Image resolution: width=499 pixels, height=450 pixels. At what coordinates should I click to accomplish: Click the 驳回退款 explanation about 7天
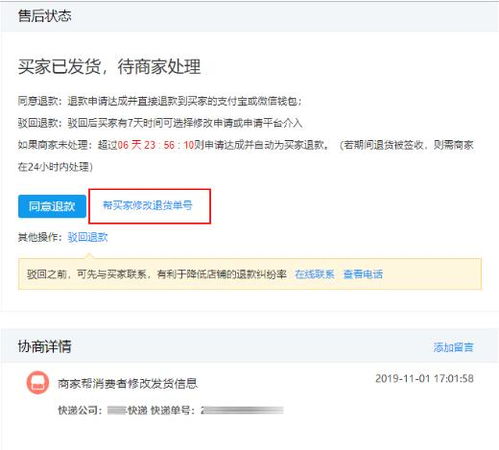(x=160, y=123)
